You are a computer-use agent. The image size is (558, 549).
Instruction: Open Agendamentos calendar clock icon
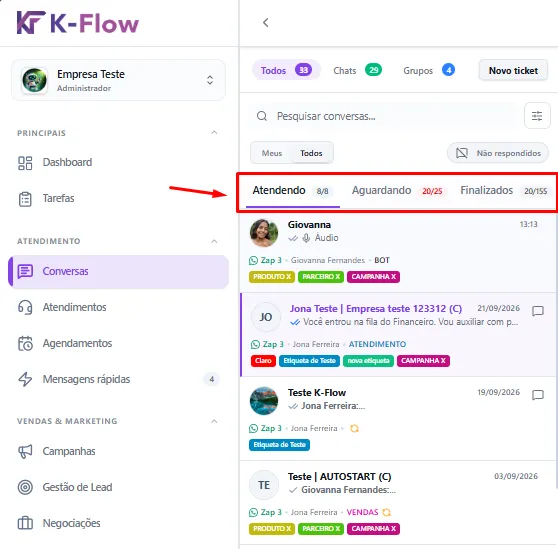click(25, 343)
